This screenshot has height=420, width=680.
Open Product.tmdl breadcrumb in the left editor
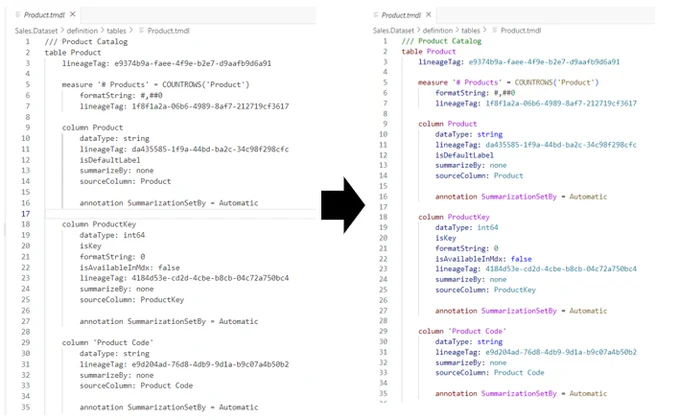click(x=168, y=31)
